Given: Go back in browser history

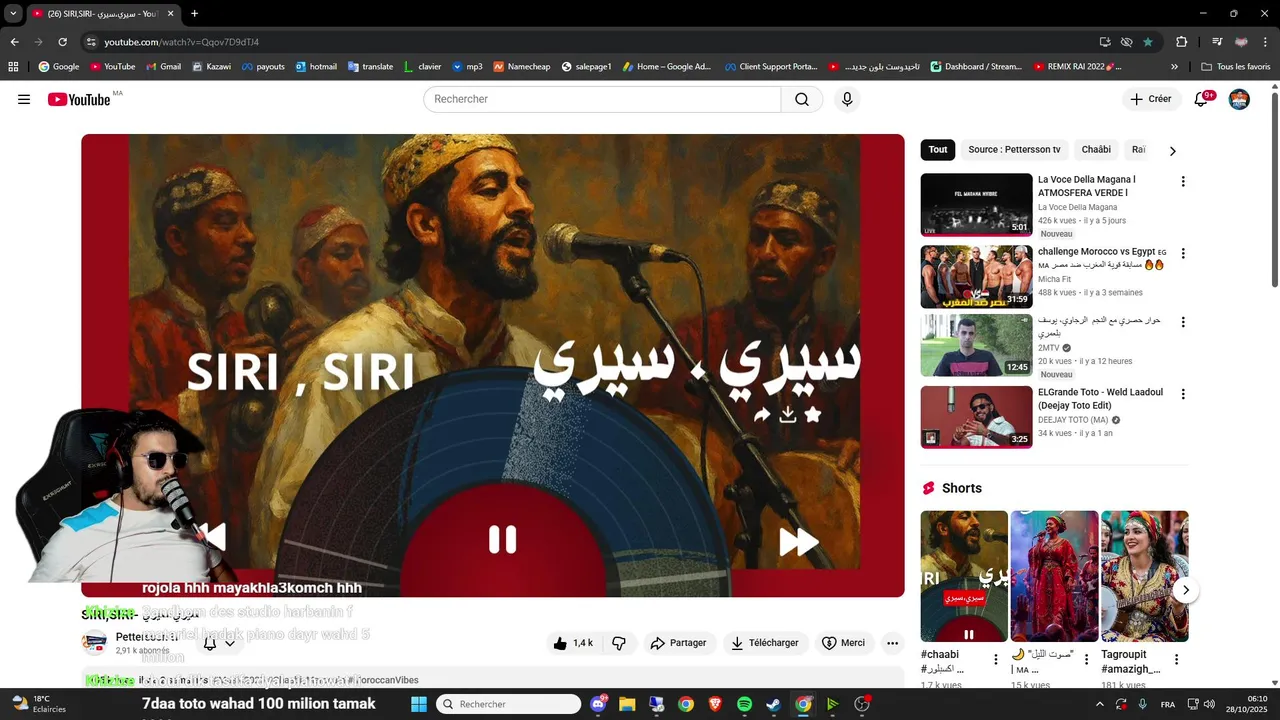Looking at the screenshot, I should (14, 42).
